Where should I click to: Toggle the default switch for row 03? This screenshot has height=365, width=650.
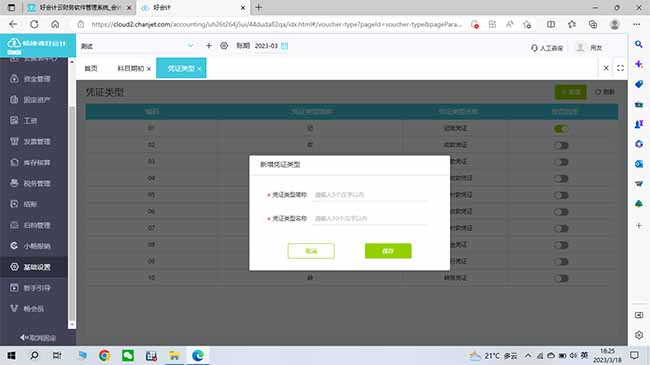[x=561, y=162]
